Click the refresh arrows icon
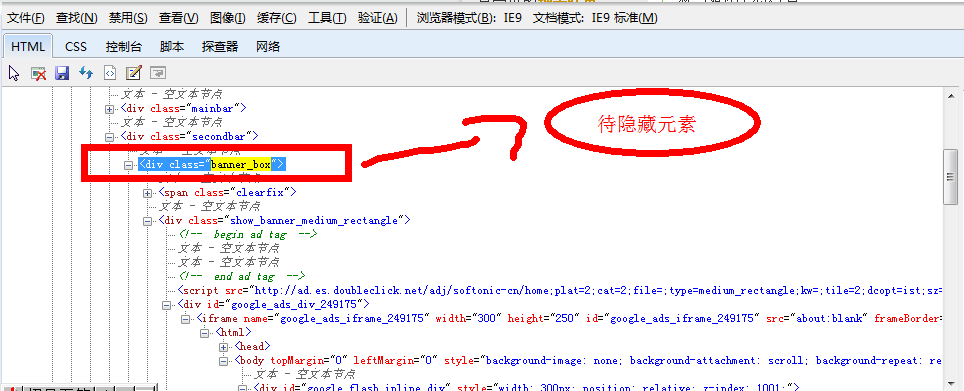Viewport: 964px width, 391px height. coord(86,74)
